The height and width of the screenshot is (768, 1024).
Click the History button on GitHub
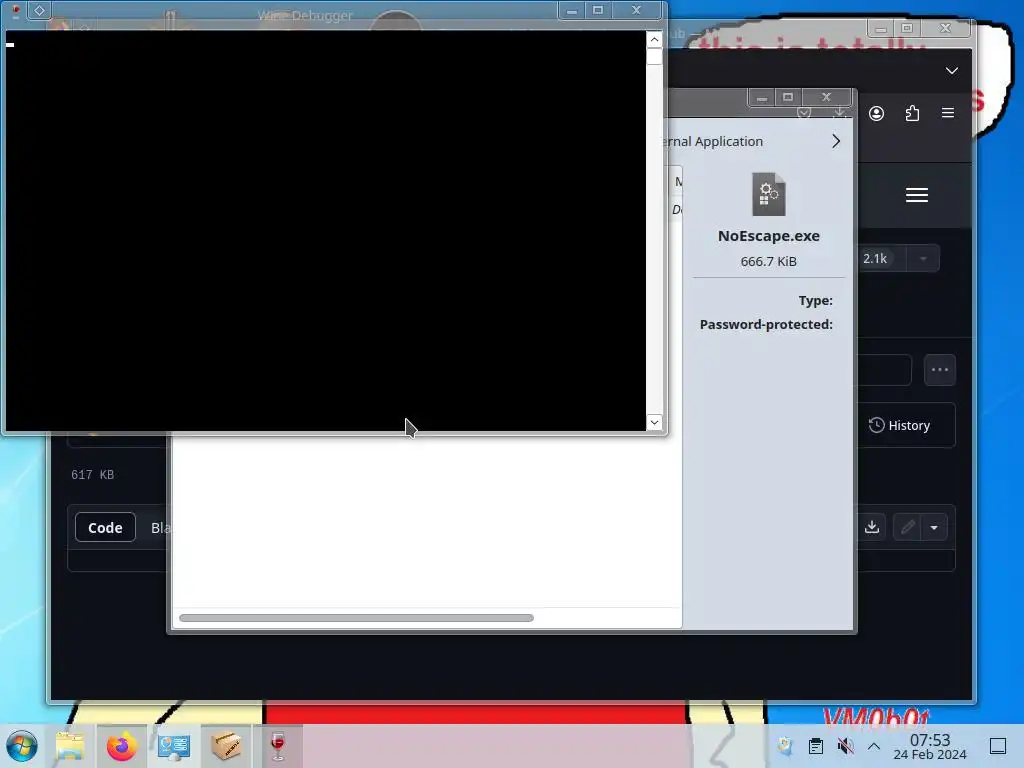click(899, 425)
